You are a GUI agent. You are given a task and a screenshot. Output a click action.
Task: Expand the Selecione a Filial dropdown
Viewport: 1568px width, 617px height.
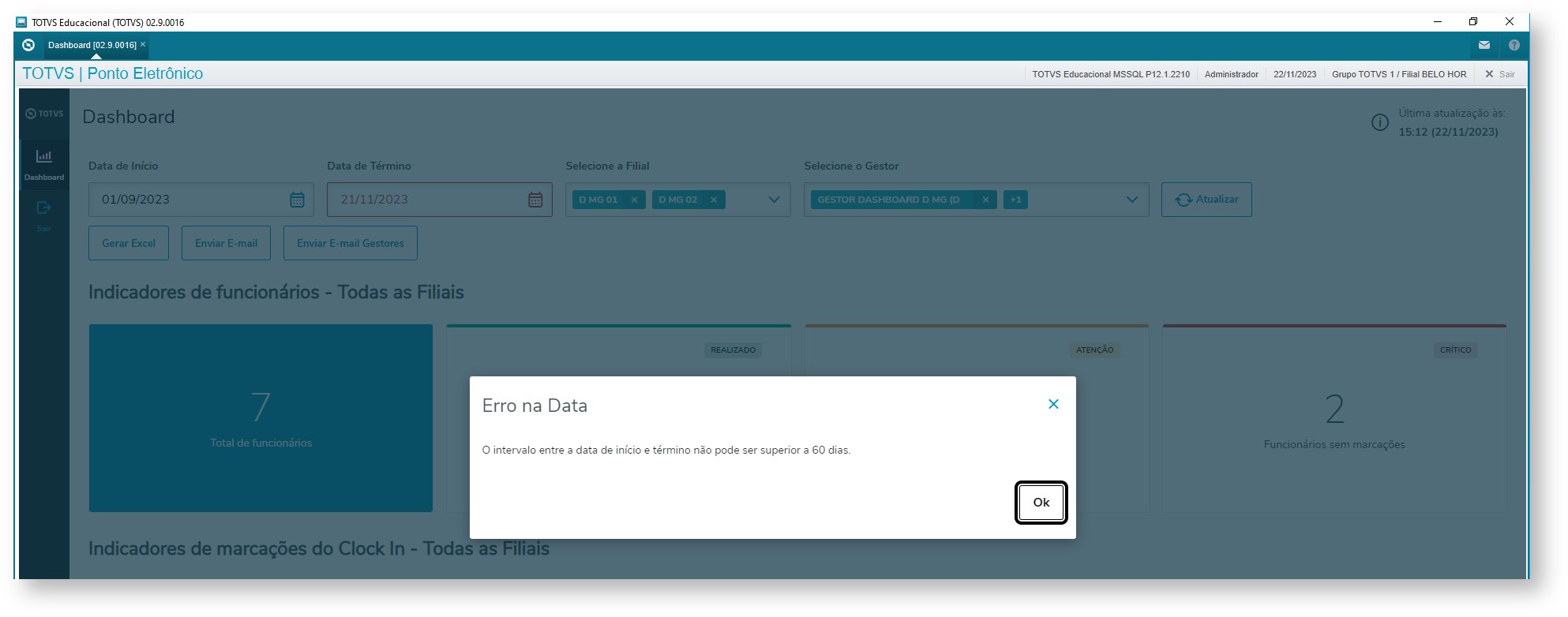click(x=774, y=200)
